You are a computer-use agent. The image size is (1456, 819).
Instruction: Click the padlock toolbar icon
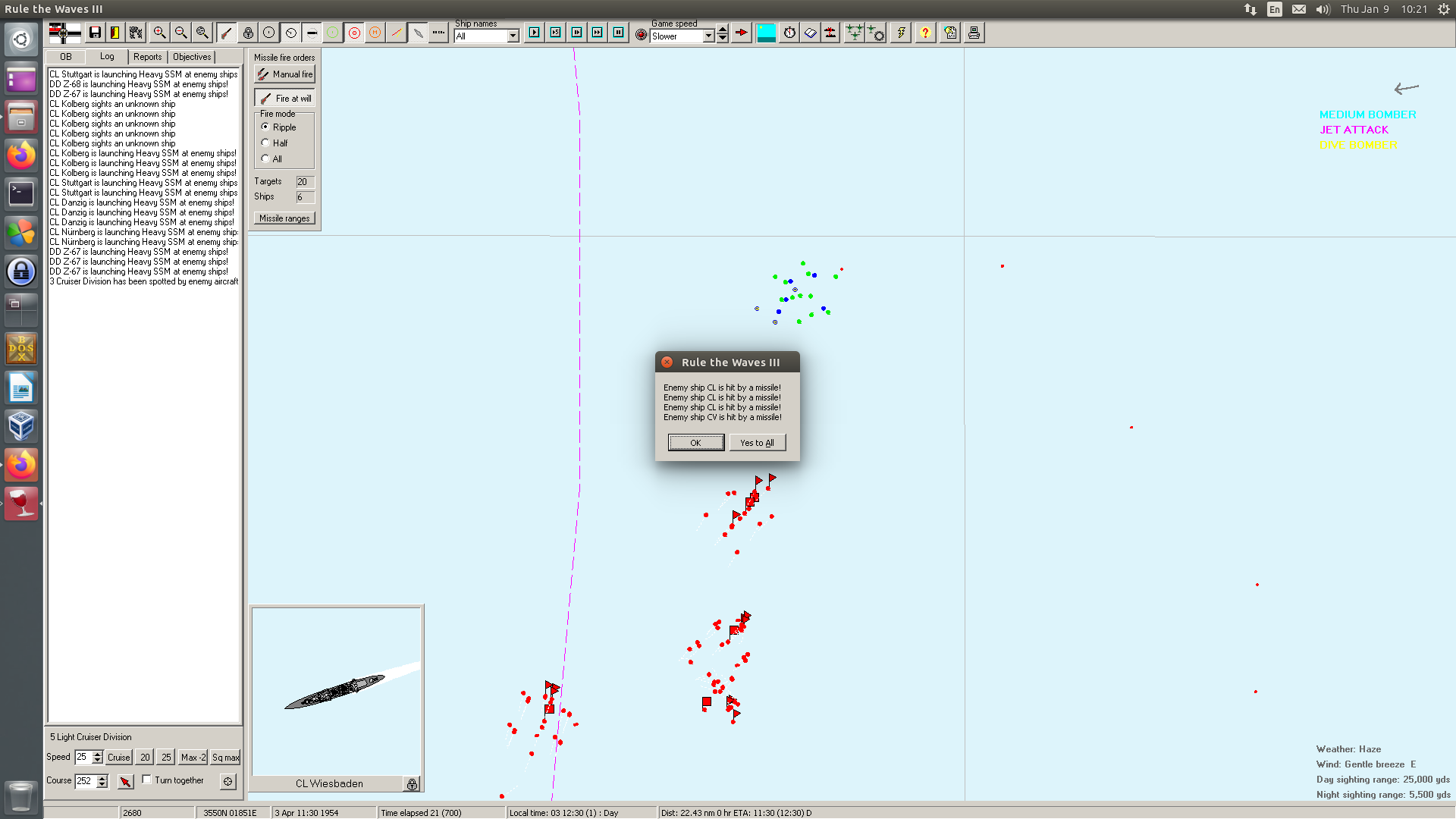[x=248, y=33]
